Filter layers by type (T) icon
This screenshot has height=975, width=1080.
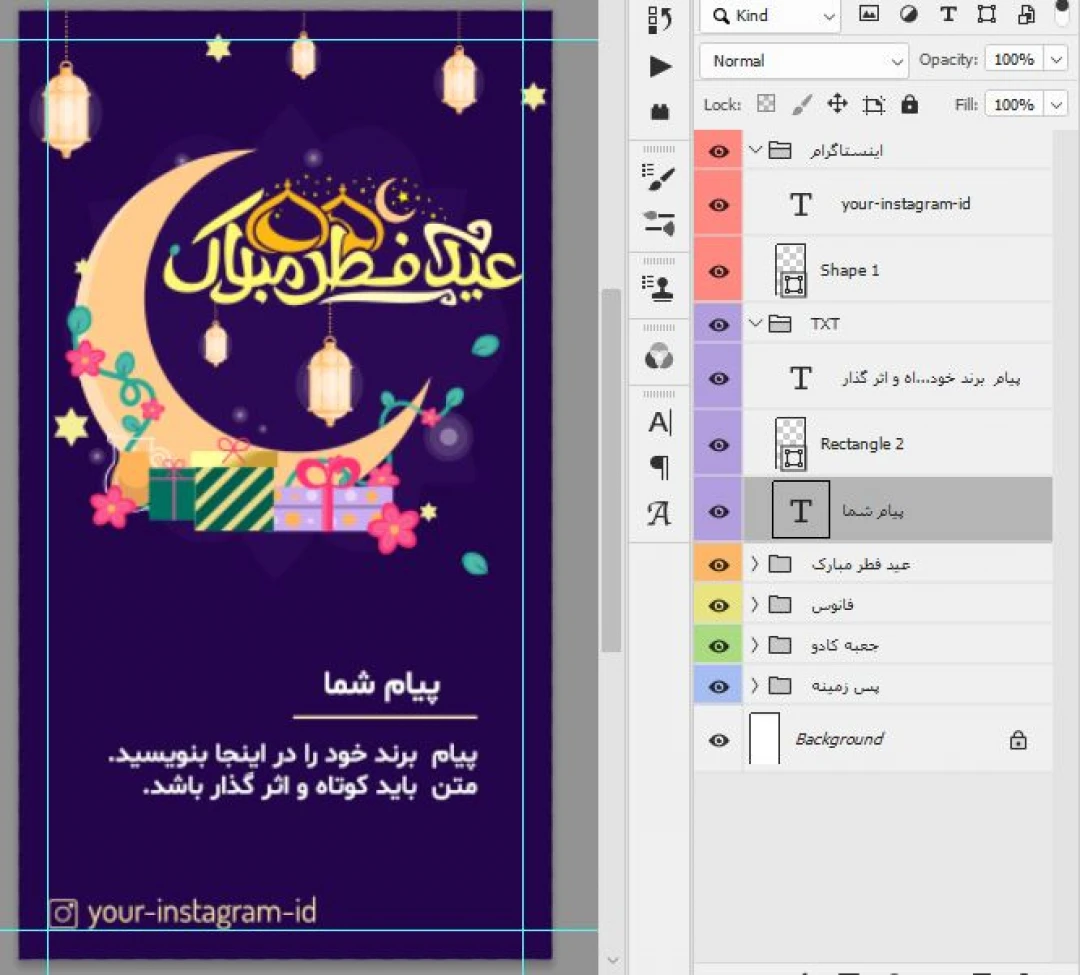(947, 15)
